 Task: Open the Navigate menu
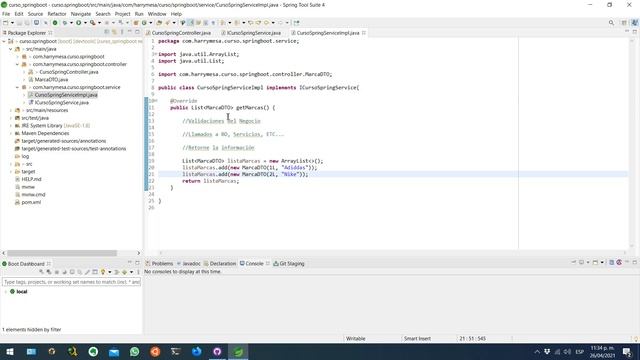[x=81, y=14]
